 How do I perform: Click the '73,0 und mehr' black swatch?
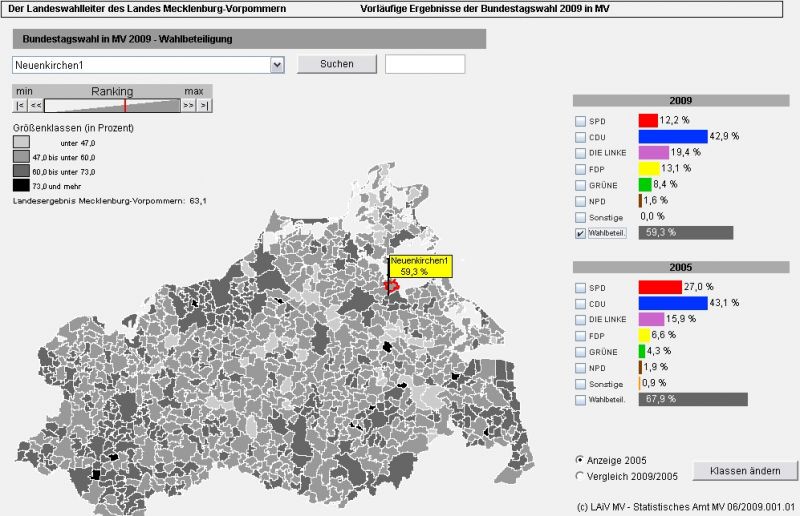(21, 185)
